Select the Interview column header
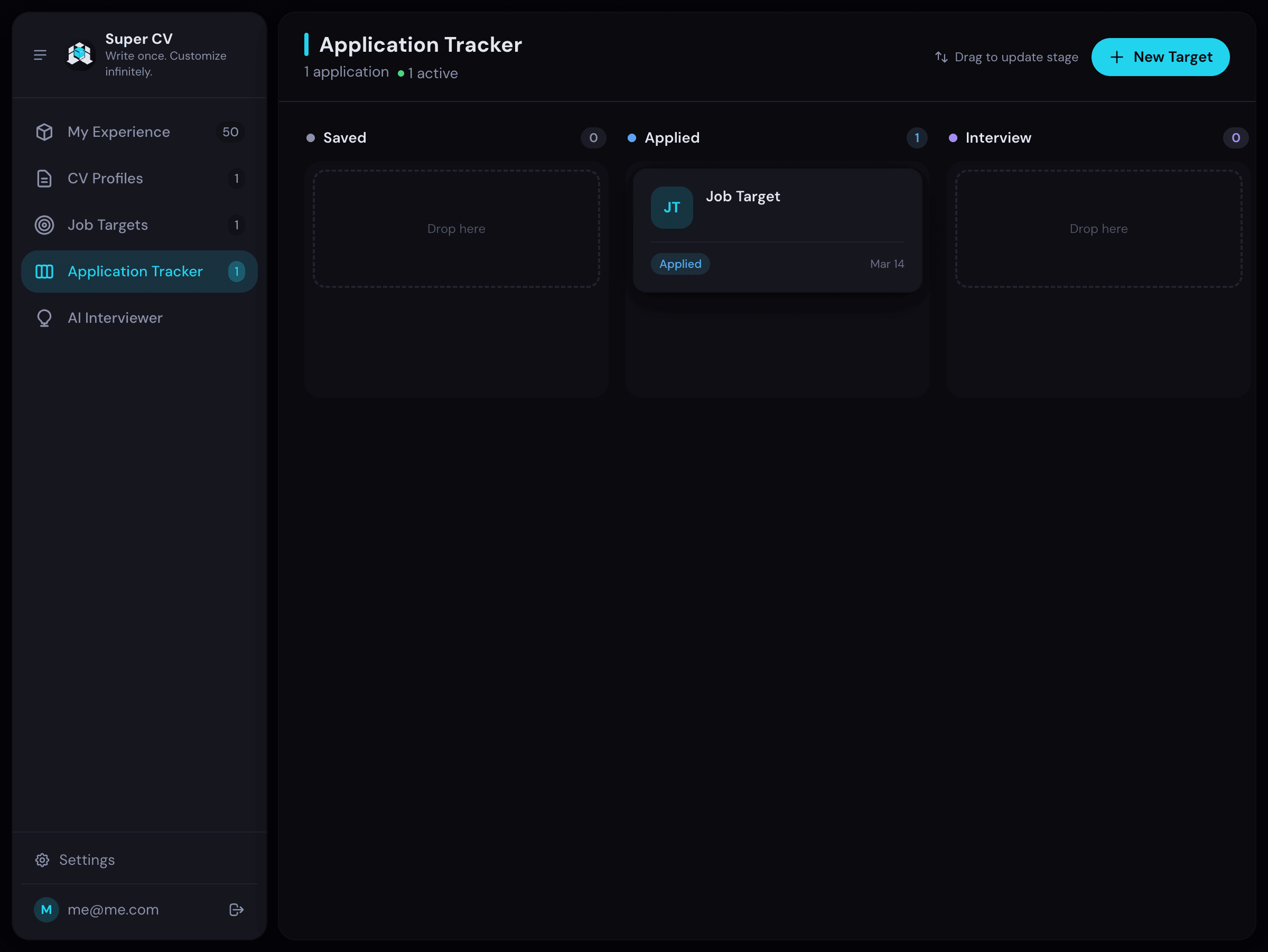Screen dimensions: 1268x952 998,137
